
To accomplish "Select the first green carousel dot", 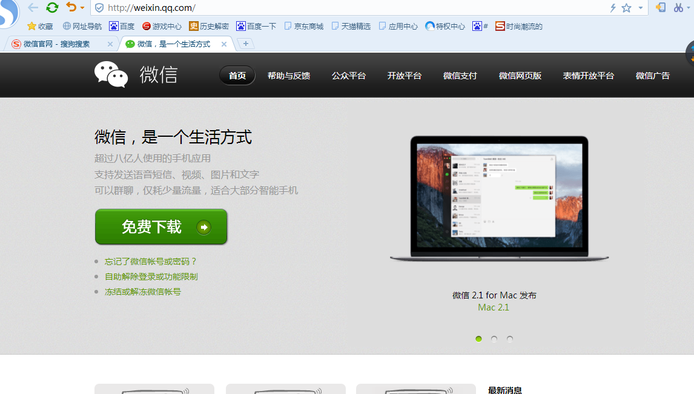I will click(x=478, y=339).
